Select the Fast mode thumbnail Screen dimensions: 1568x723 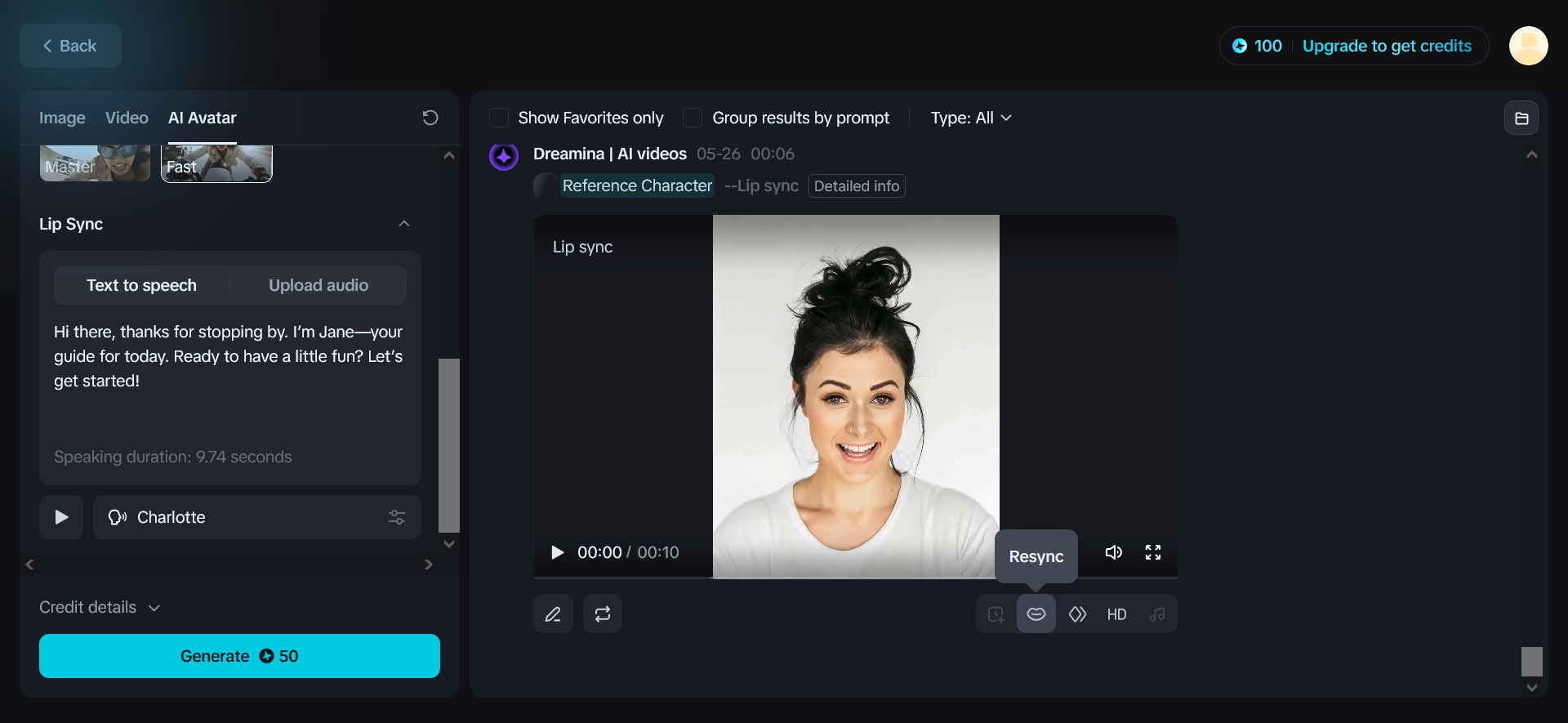tap(216, 163)
